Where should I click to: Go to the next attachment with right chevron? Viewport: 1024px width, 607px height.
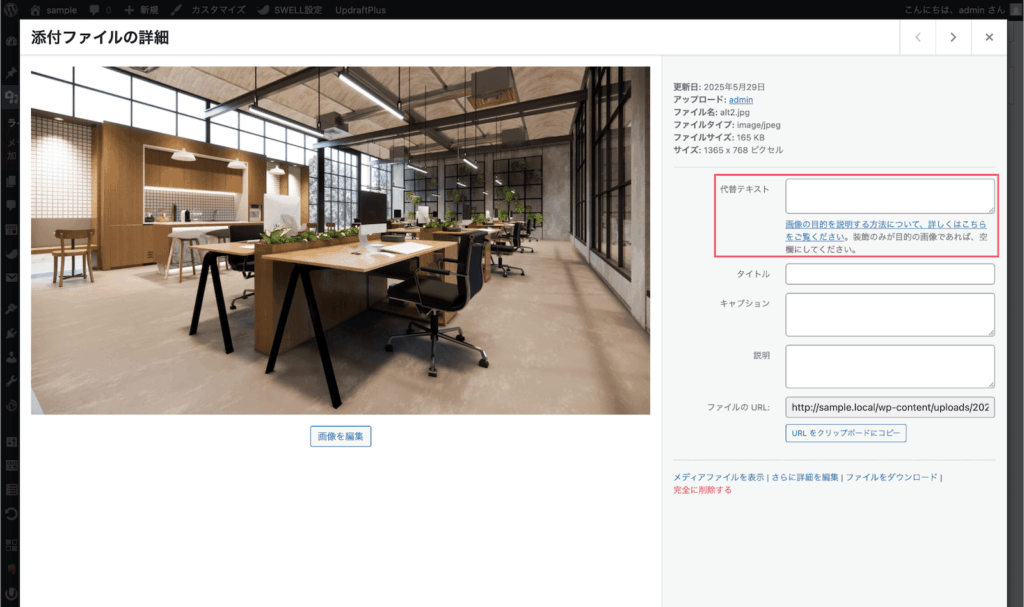[x=953, y=37]
